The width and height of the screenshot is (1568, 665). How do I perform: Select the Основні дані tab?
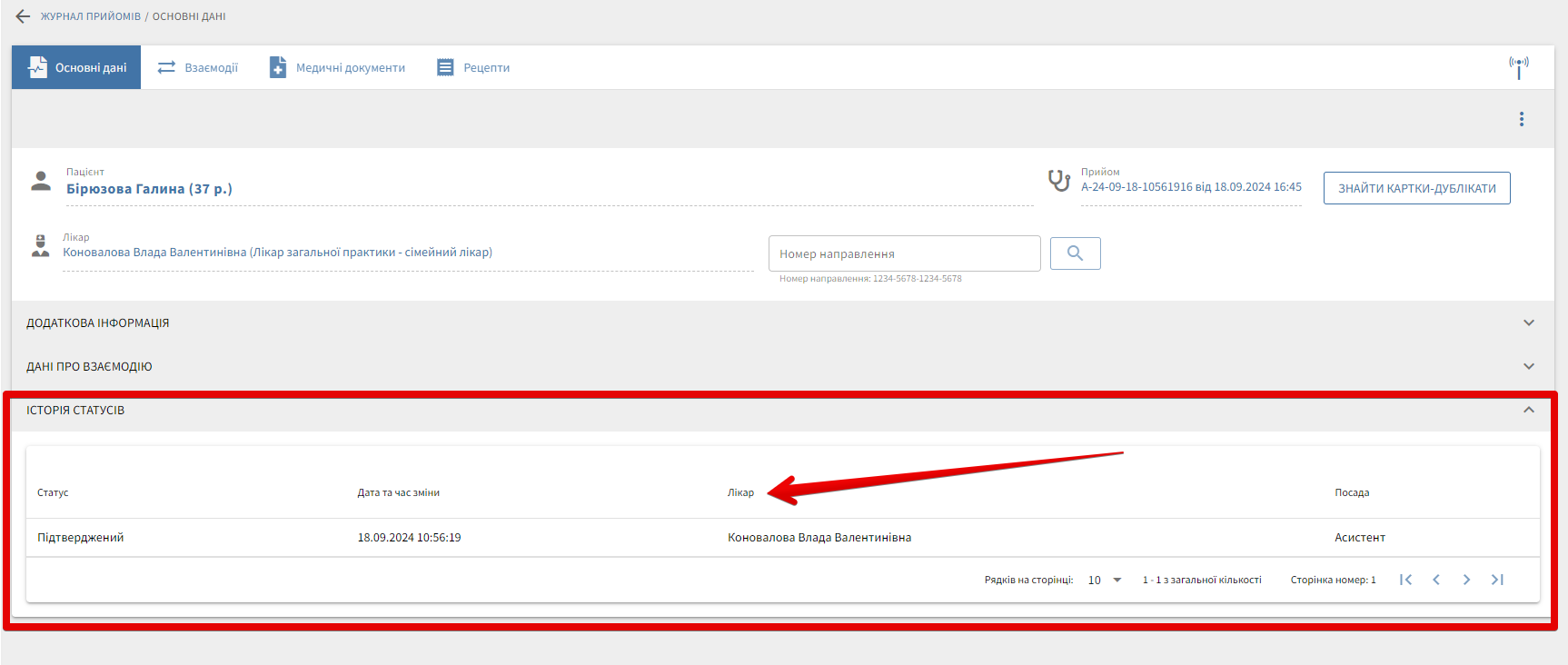tap(76, 67)
